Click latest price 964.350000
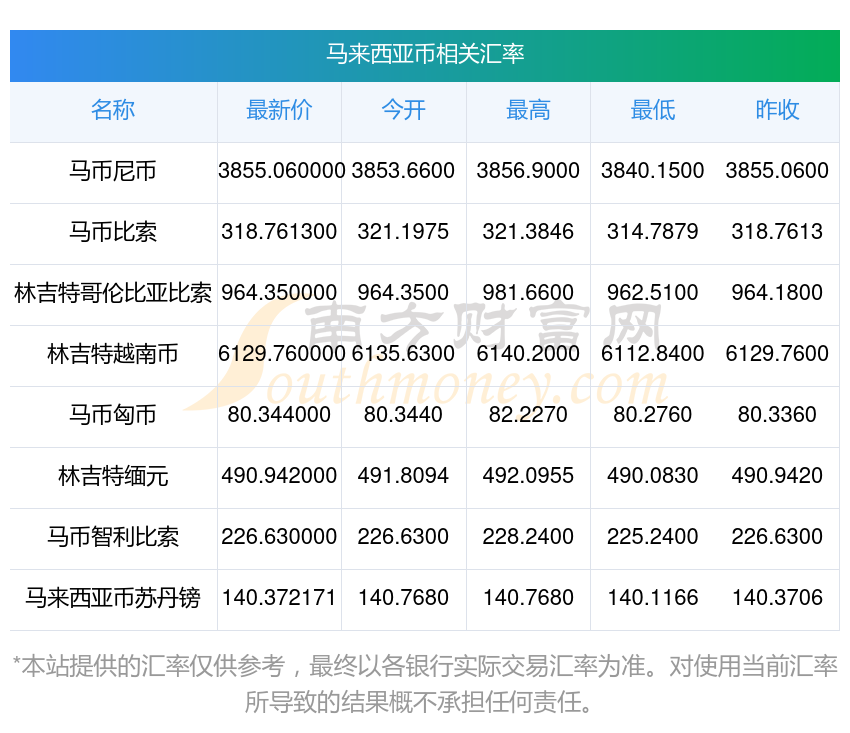 pos(279,293)
